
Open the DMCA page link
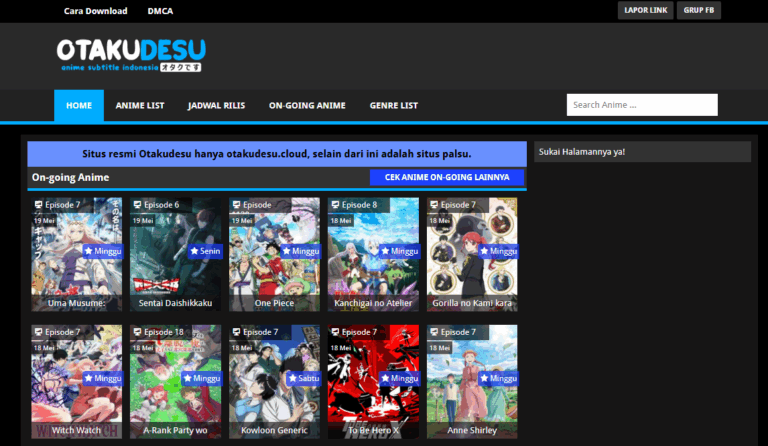coord(160,11)
